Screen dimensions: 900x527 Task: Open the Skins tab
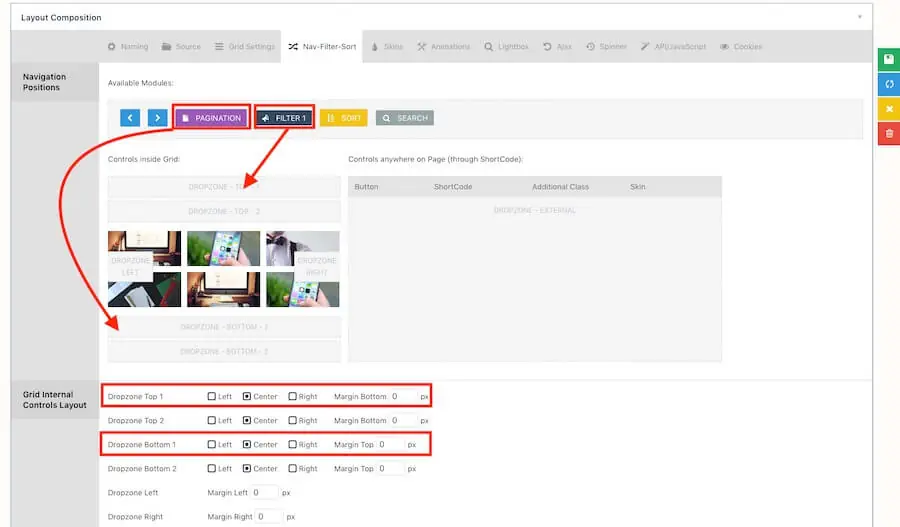tap(387, 46)
